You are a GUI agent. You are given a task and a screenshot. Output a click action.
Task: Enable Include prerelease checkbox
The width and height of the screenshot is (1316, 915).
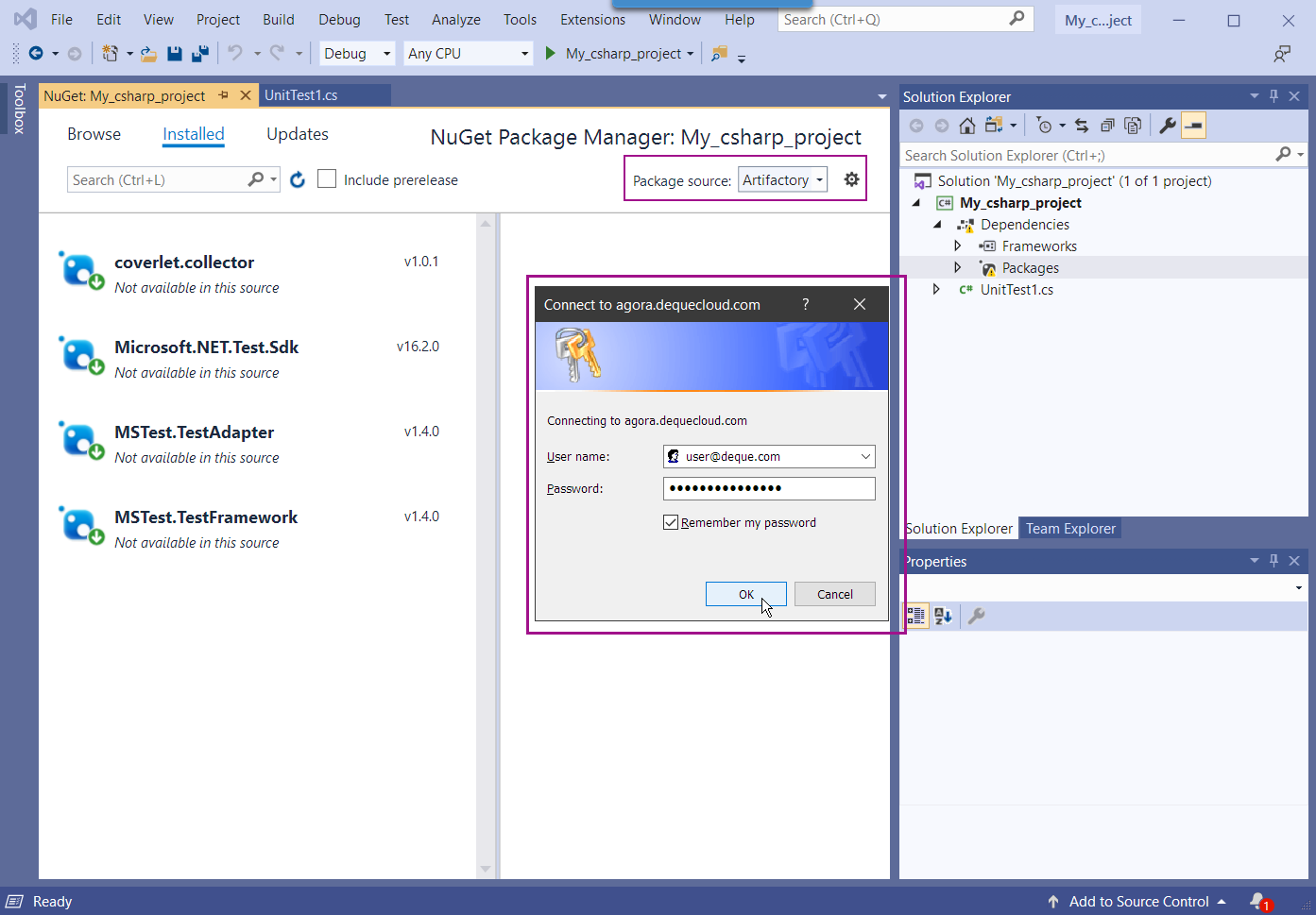[327, 179]
